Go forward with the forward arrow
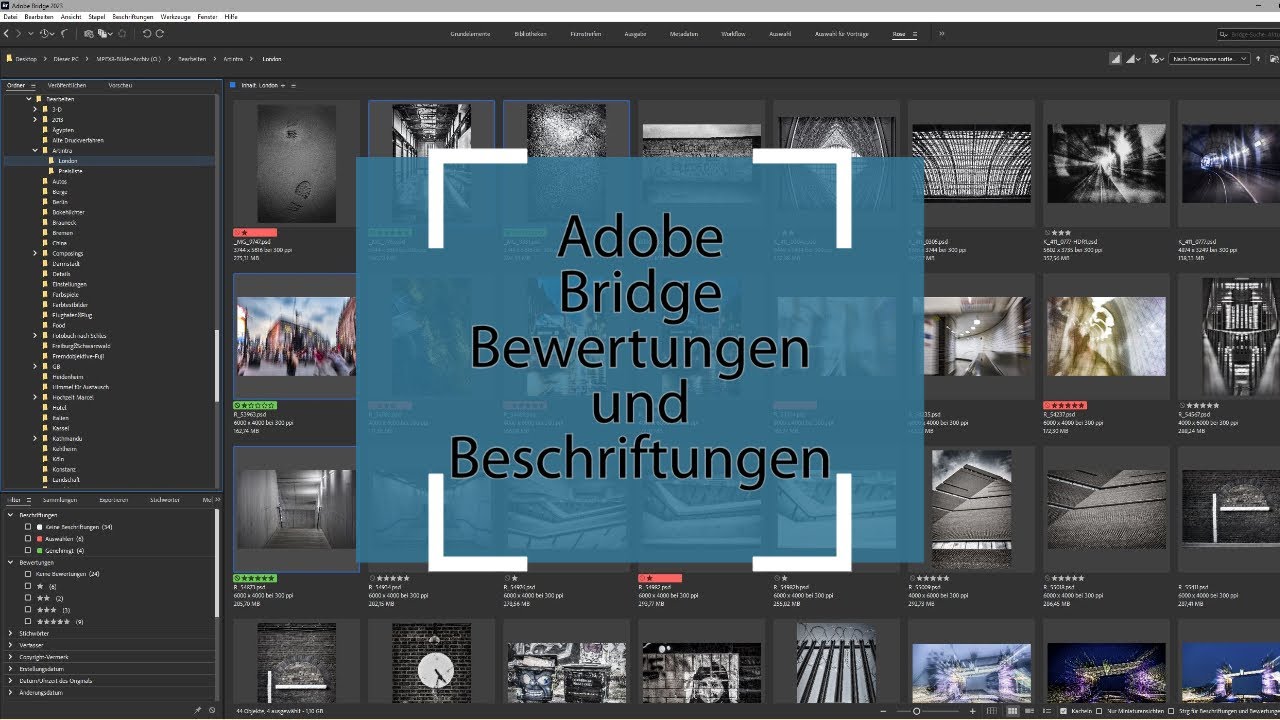This screenshot has width=1280, height=720. tap(18, 33)
